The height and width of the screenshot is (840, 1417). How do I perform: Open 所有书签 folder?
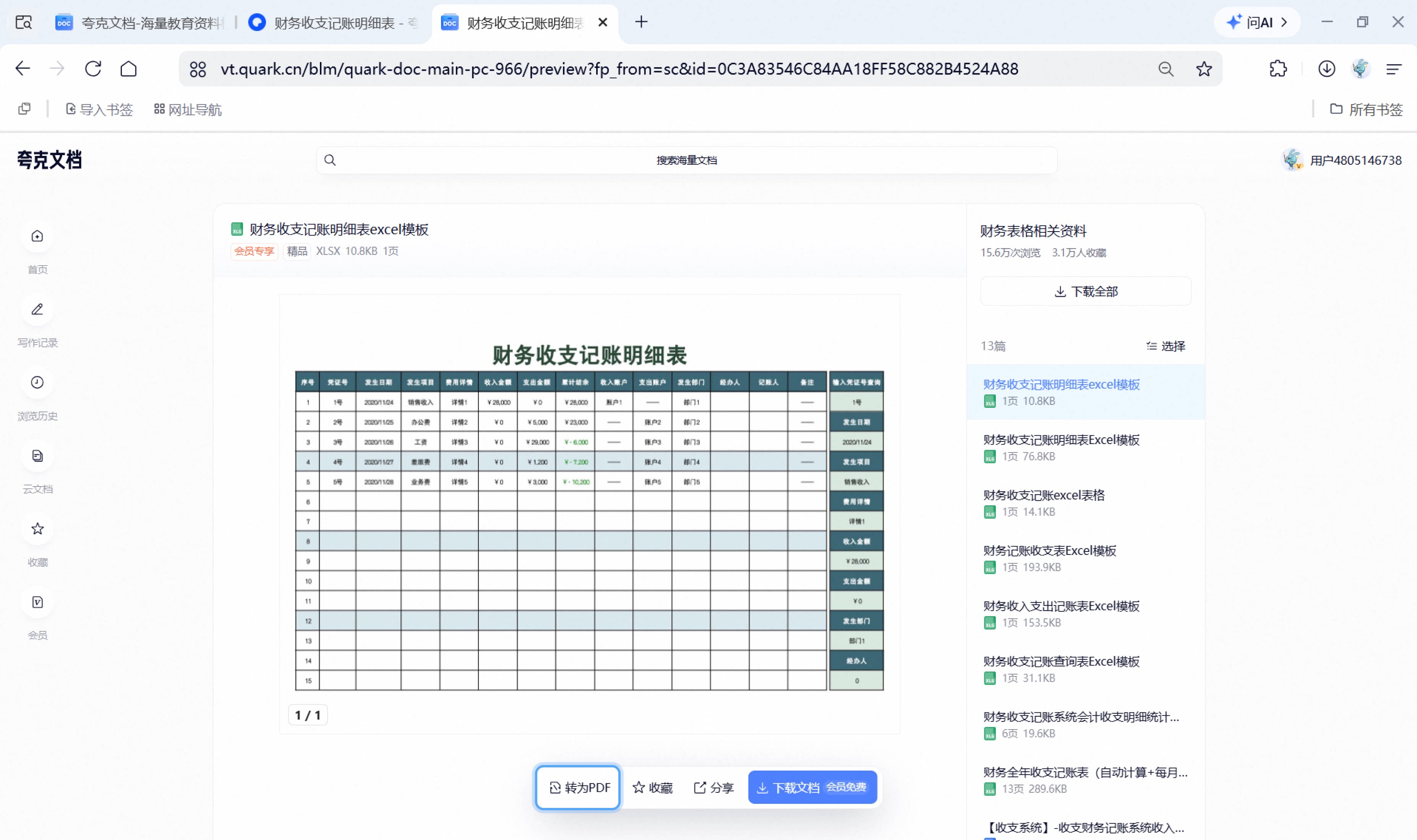pyautogui.click(x=1366, y=109)
